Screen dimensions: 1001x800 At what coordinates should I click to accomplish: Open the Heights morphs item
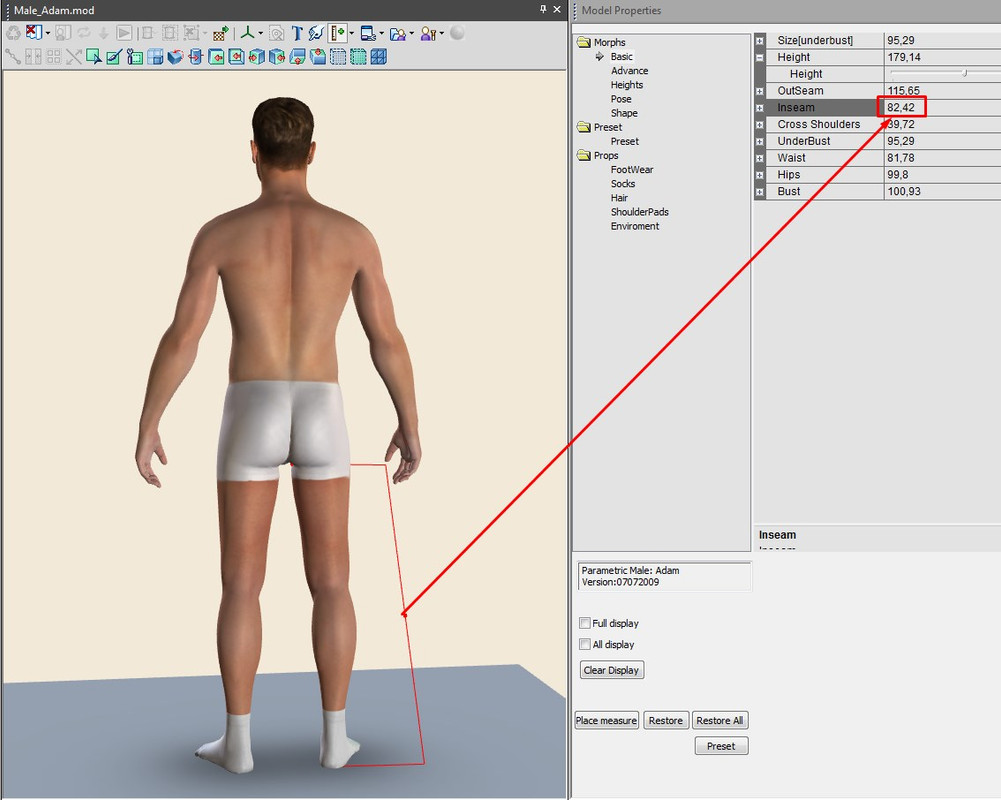(x=627, y=84)
